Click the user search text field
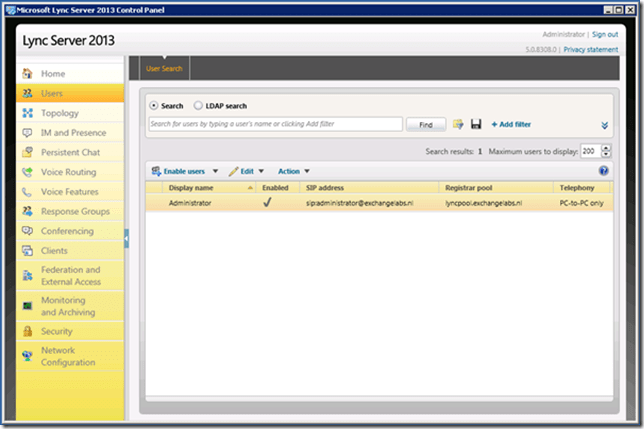The height and width of the screenshot is (429, 644). click(275, 124)
